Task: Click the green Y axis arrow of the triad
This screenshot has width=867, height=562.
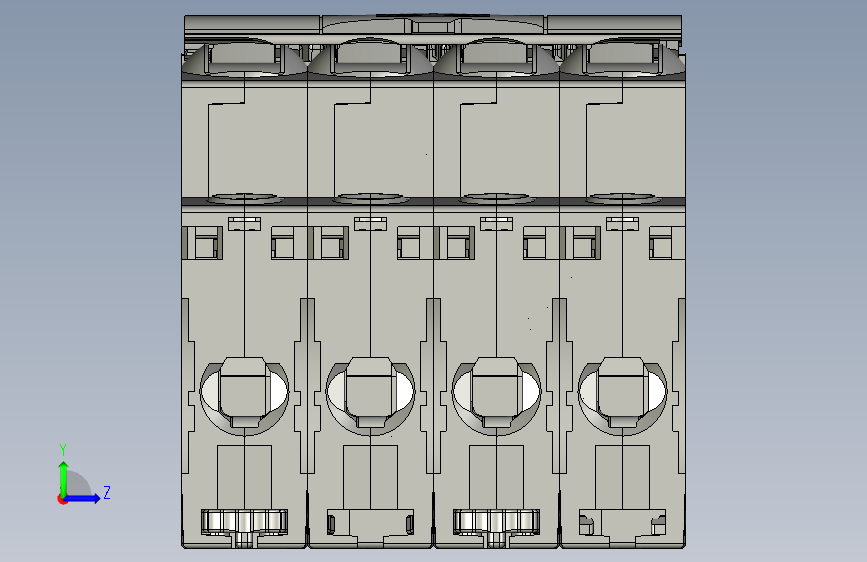Action: (x=64, y=478)
